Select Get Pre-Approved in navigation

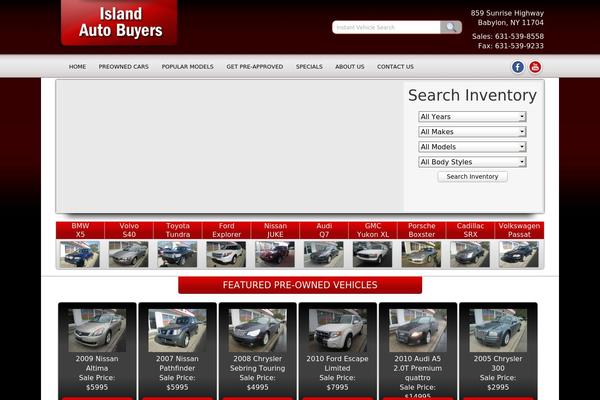click(x=255, y=67)
